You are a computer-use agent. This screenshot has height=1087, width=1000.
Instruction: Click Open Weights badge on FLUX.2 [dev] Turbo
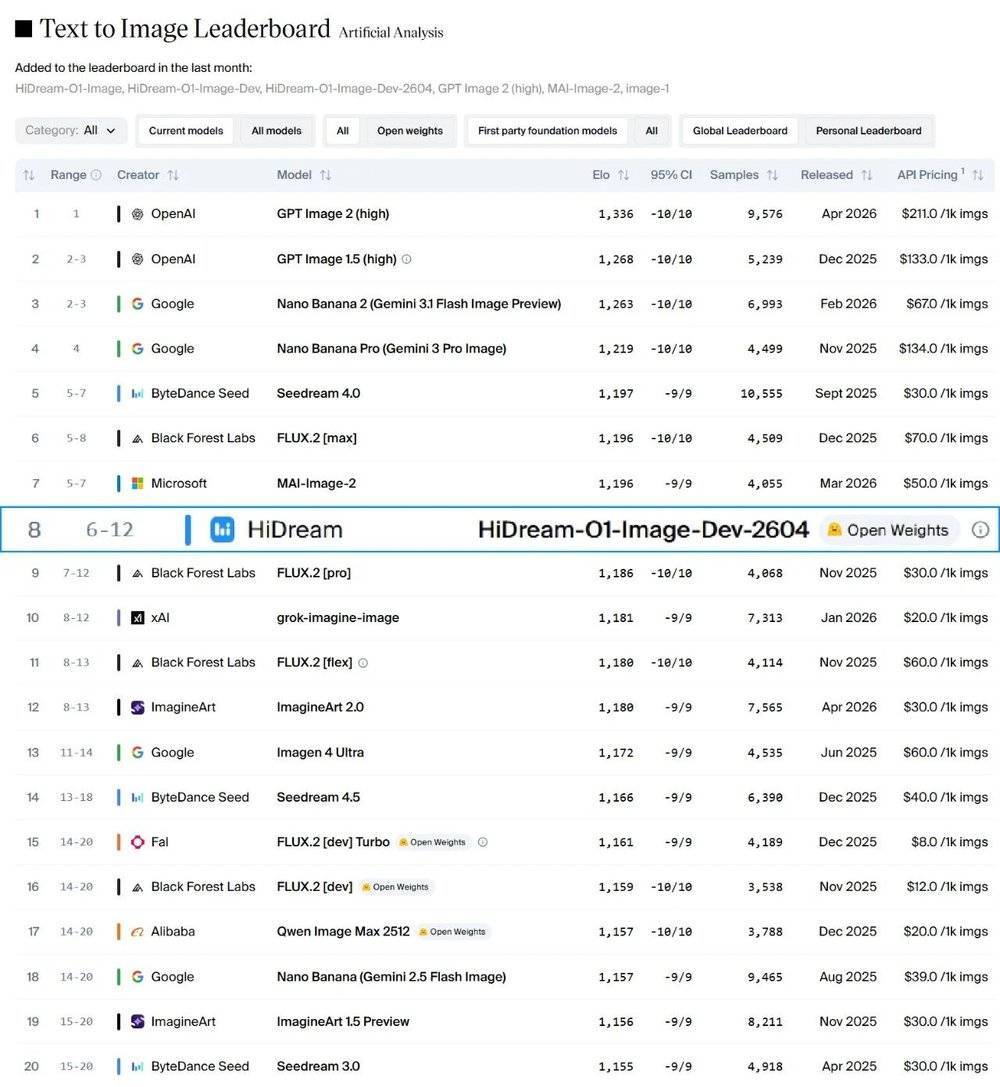click(x=432, y=842)
